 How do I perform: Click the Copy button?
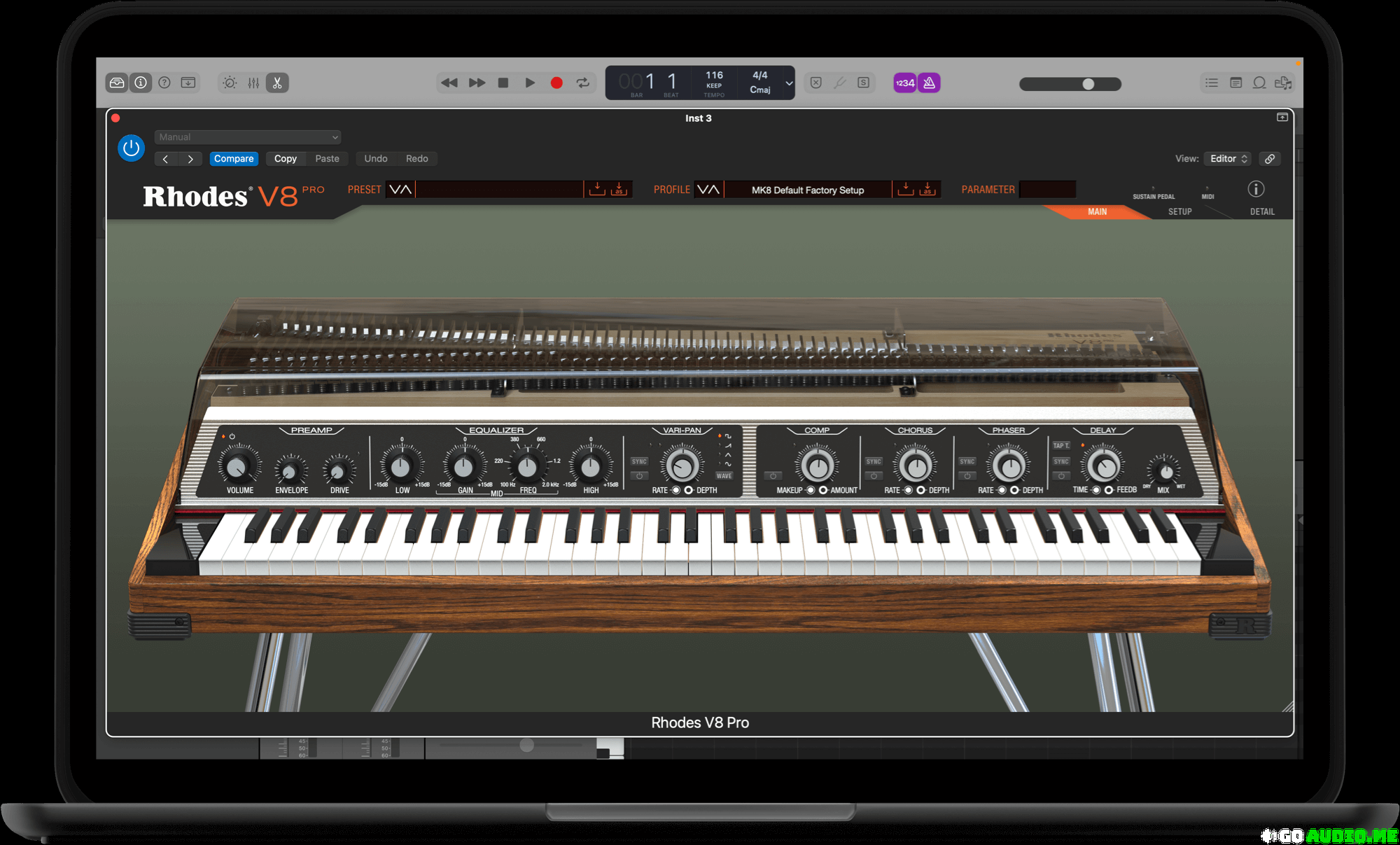286,159
